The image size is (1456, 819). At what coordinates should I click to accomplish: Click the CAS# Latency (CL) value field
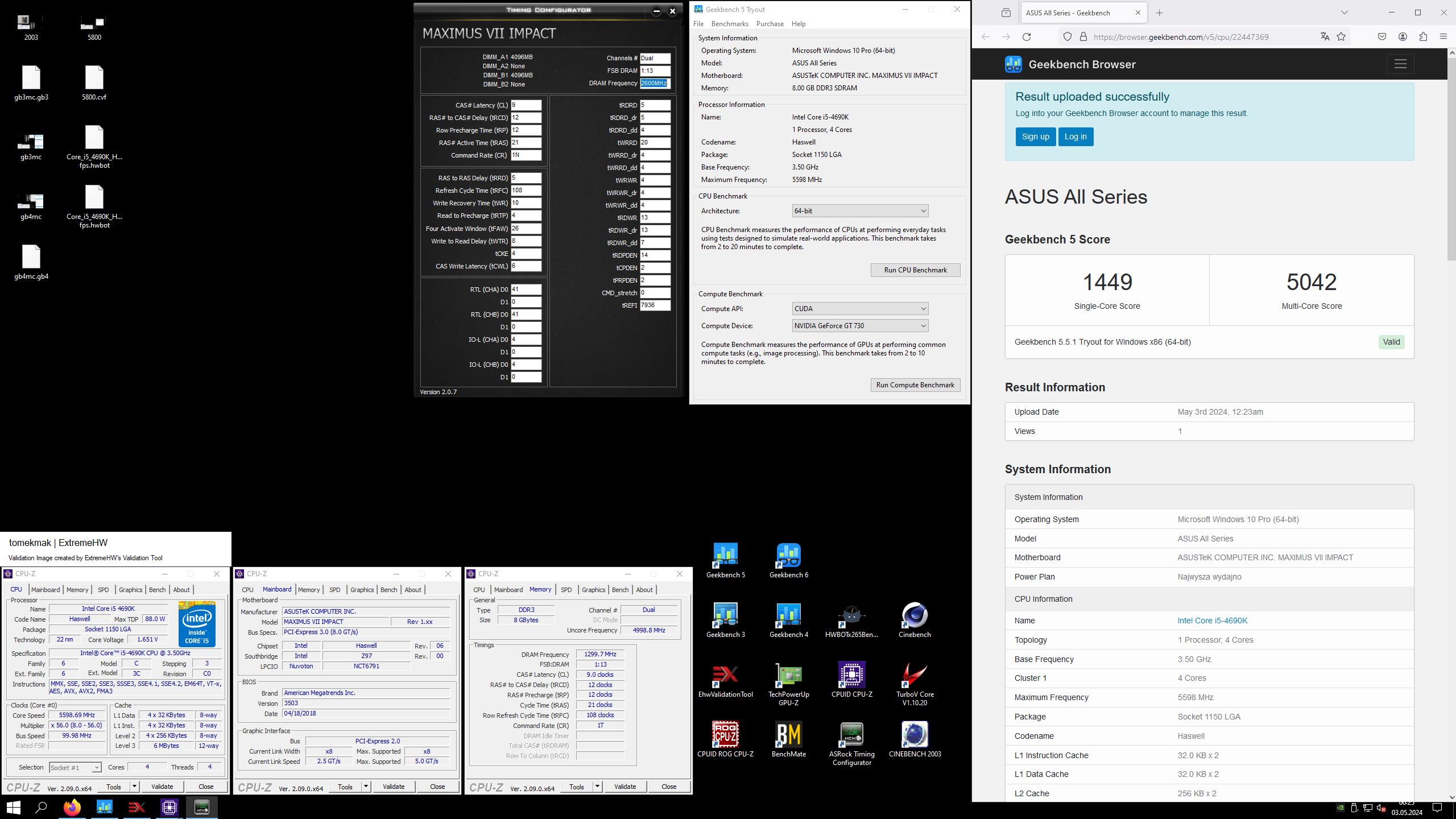526,105
